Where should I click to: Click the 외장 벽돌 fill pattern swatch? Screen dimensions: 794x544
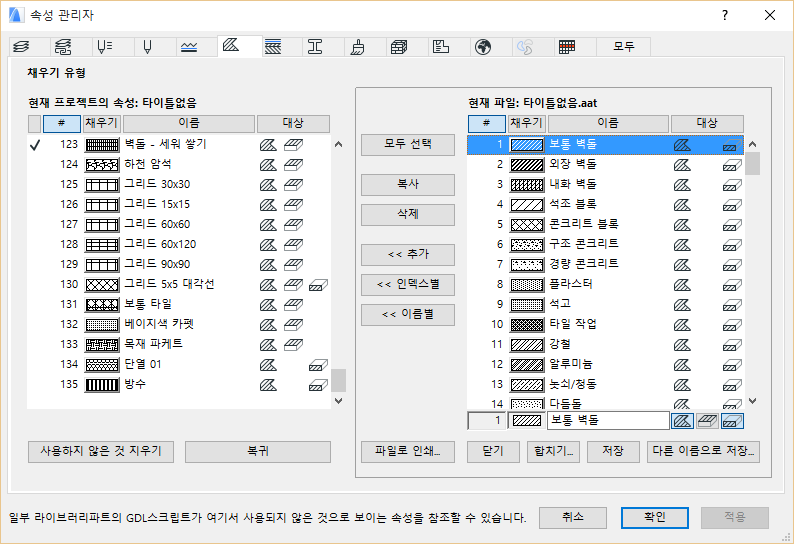tap(527, 165)
